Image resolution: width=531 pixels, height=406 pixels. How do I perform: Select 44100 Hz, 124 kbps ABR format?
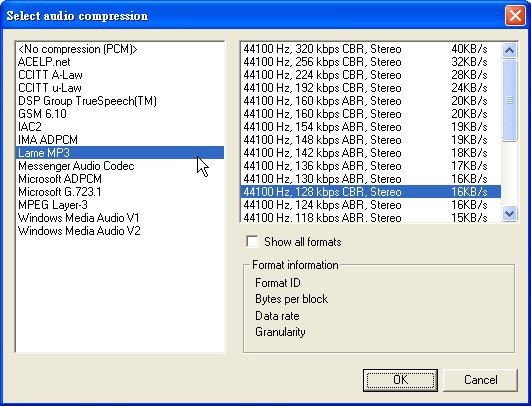pos(371,205)
